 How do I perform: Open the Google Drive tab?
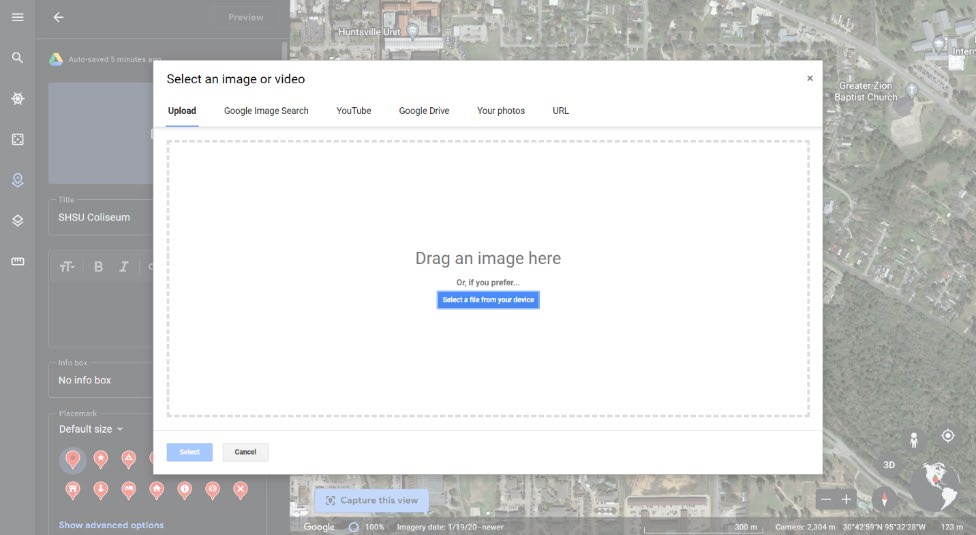click(x=424, y=111)
